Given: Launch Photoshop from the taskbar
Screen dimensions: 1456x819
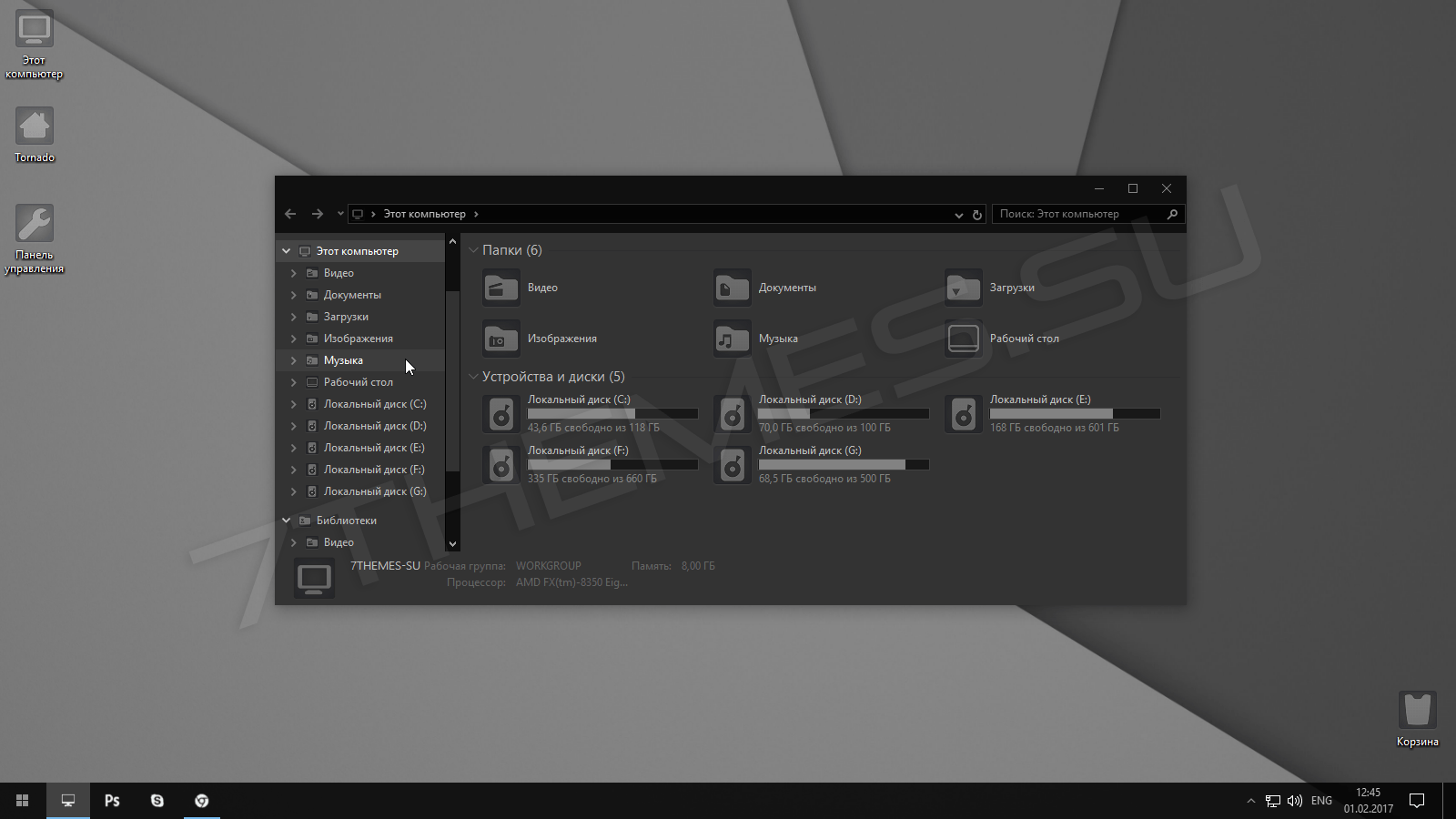Looking at the screenshot, I should (x=113, y=801).
